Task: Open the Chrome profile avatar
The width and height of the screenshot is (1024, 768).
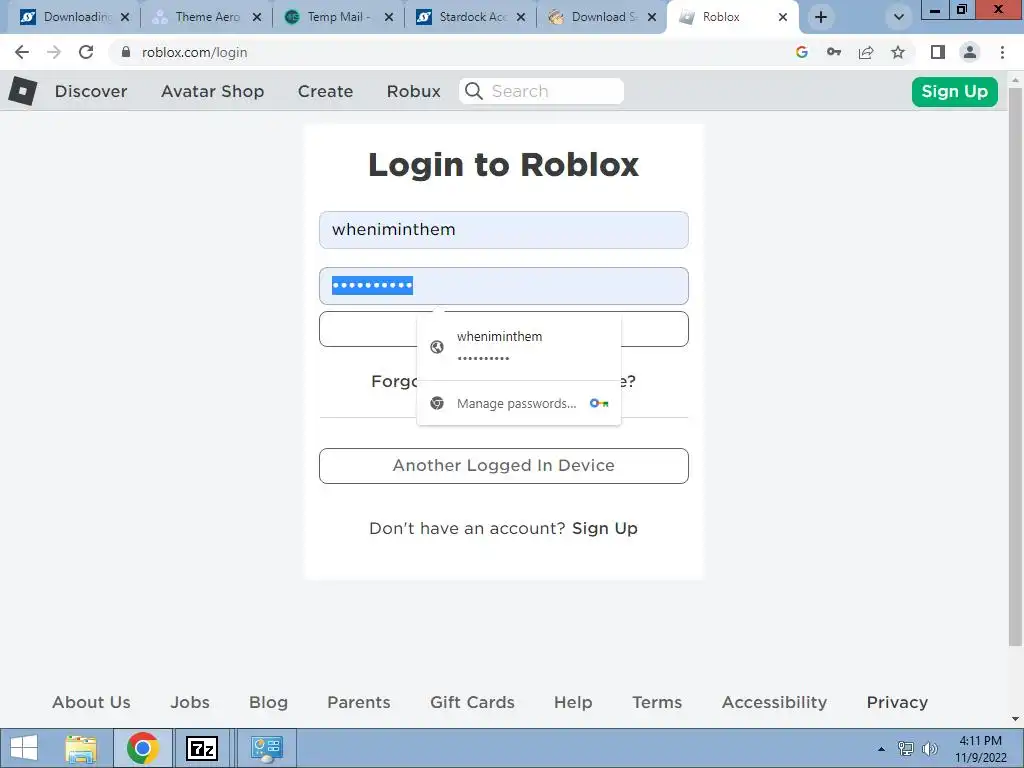Action: pyautogui.click(x=970, y=52)
